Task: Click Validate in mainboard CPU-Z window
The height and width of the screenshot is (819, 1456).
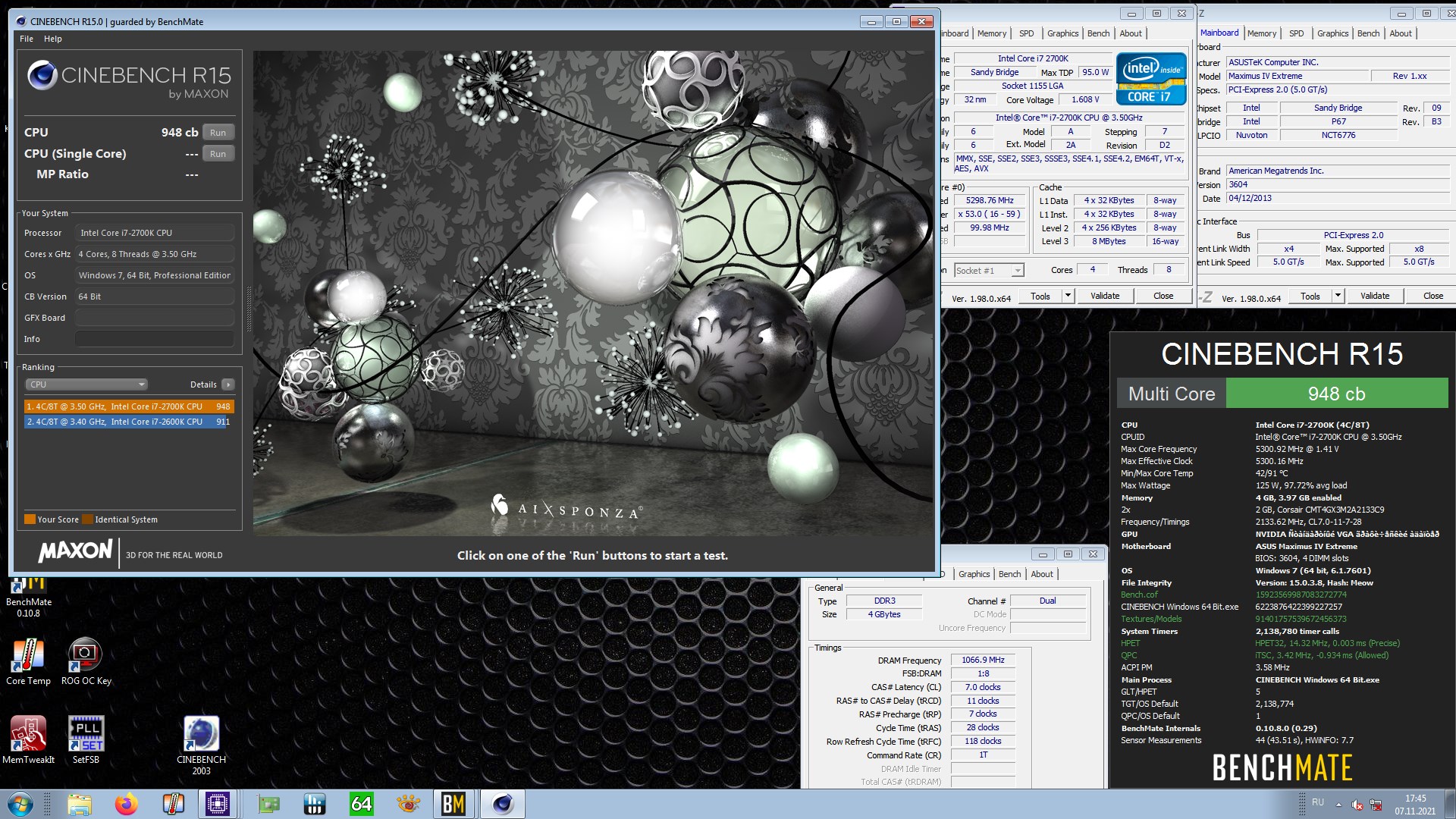Action: (x=1375, y=297)
